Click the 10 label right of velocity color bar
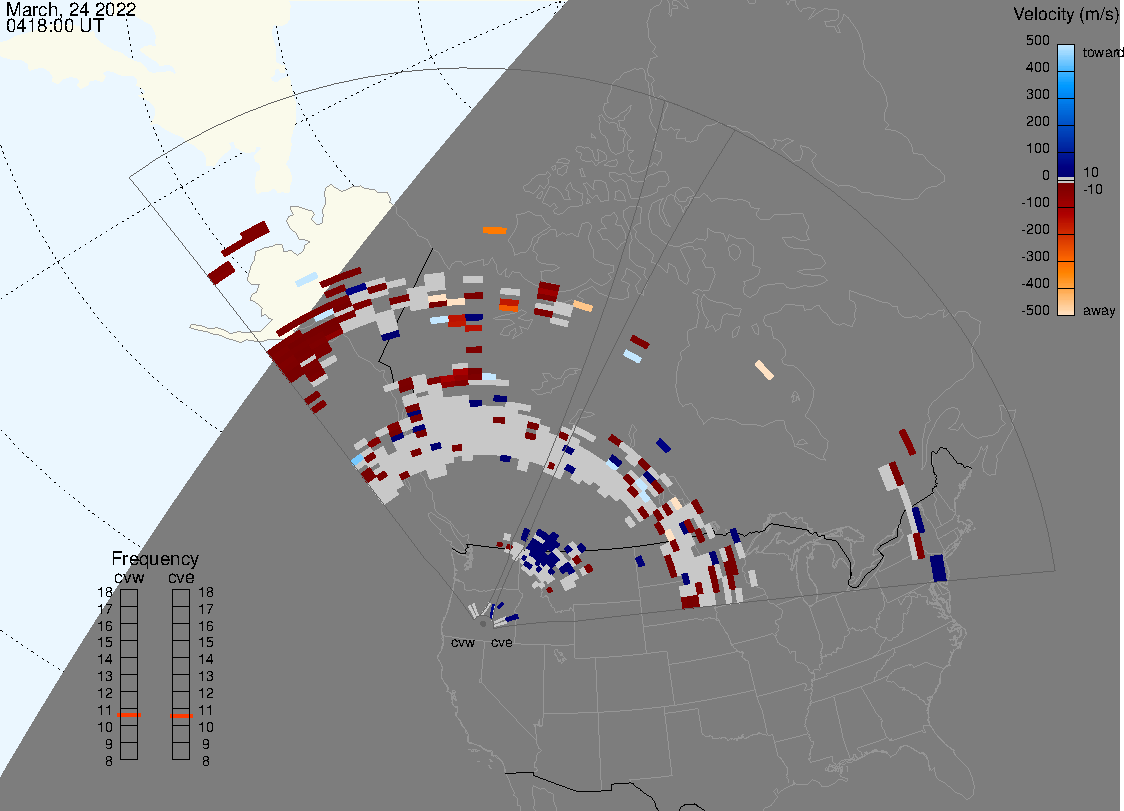This screenshot has height=811, width=1124. point(1090,172)
